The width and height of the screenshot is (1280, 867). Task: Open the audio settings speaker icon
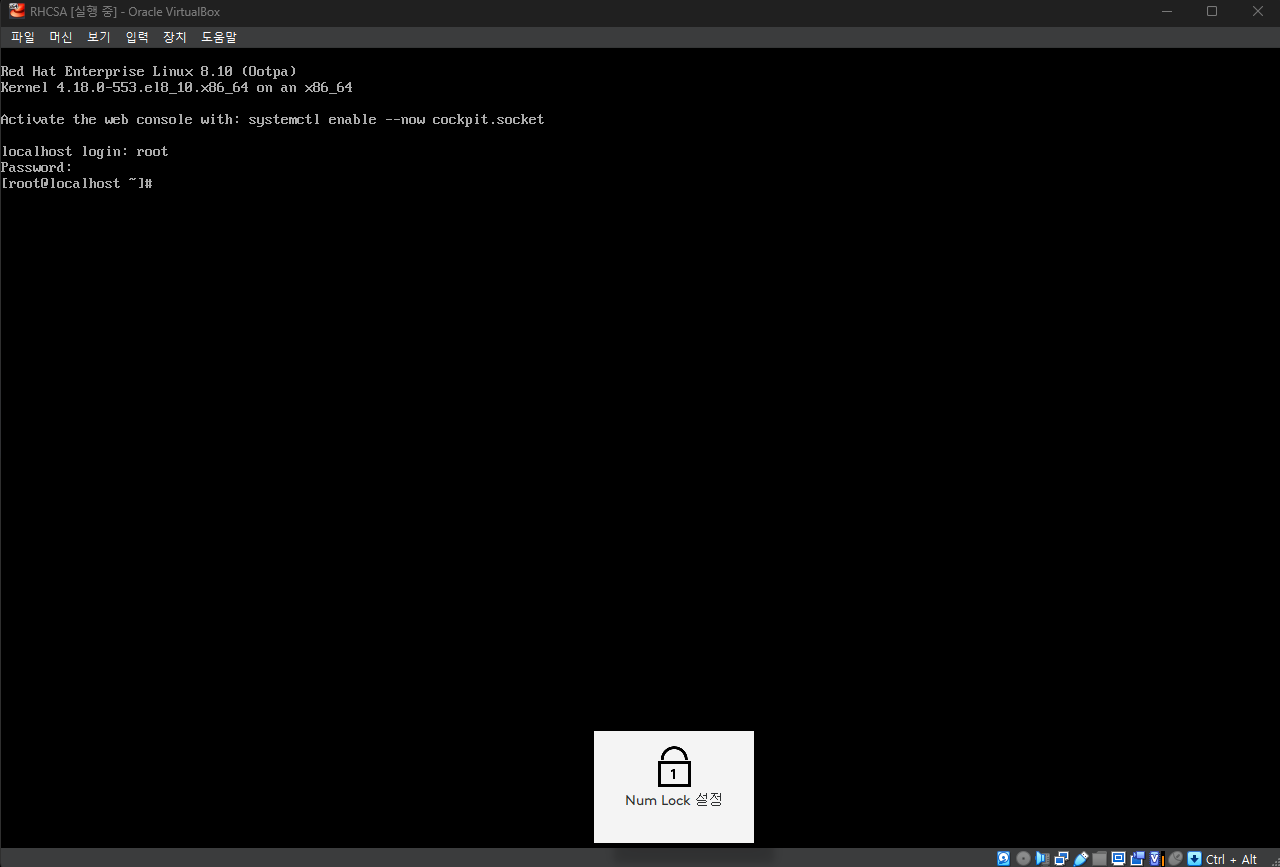pos(1042,858)
